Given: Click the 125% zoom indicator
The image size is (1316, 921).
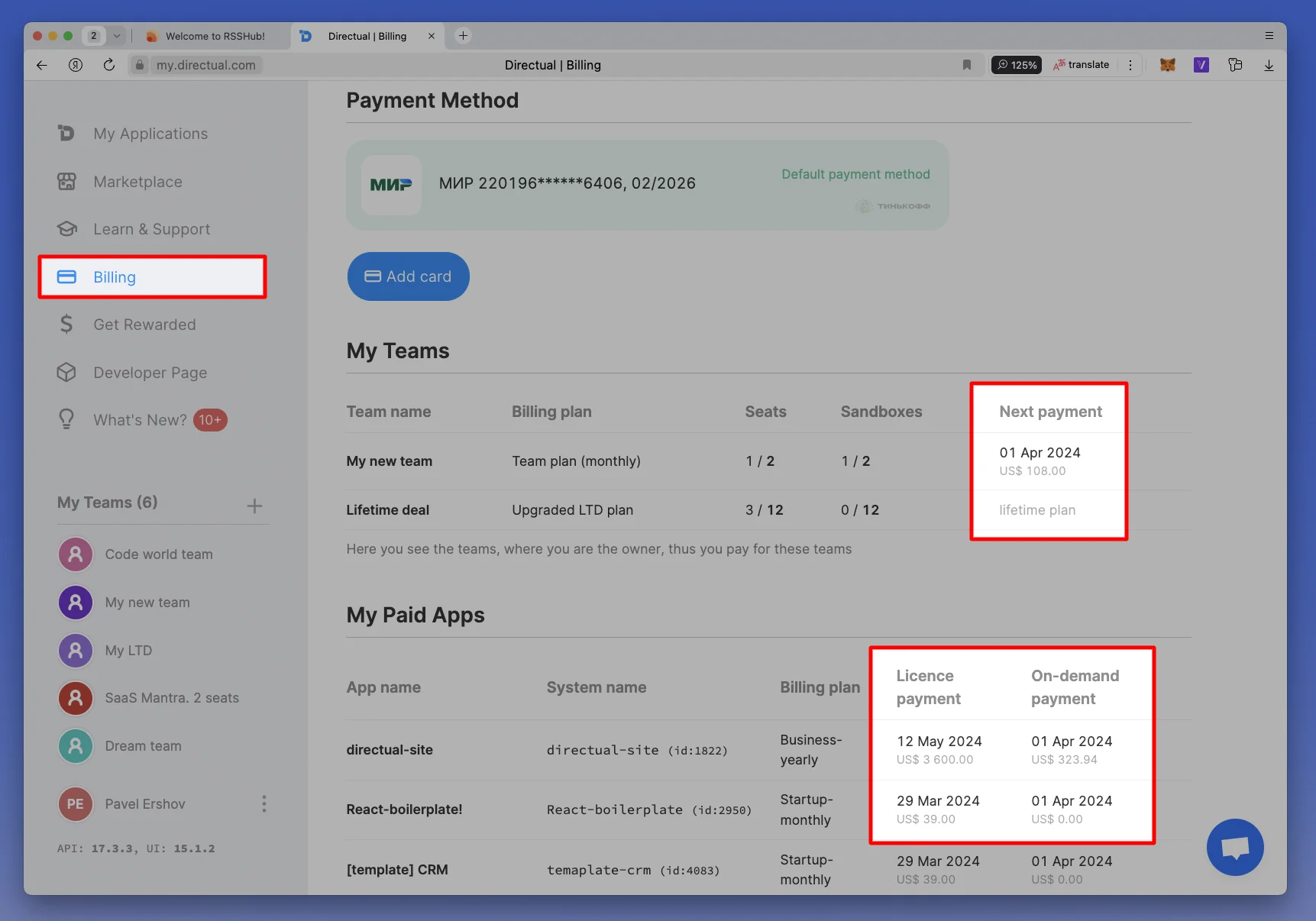Looking at the screenshot, I should [x=1017, y=65].
